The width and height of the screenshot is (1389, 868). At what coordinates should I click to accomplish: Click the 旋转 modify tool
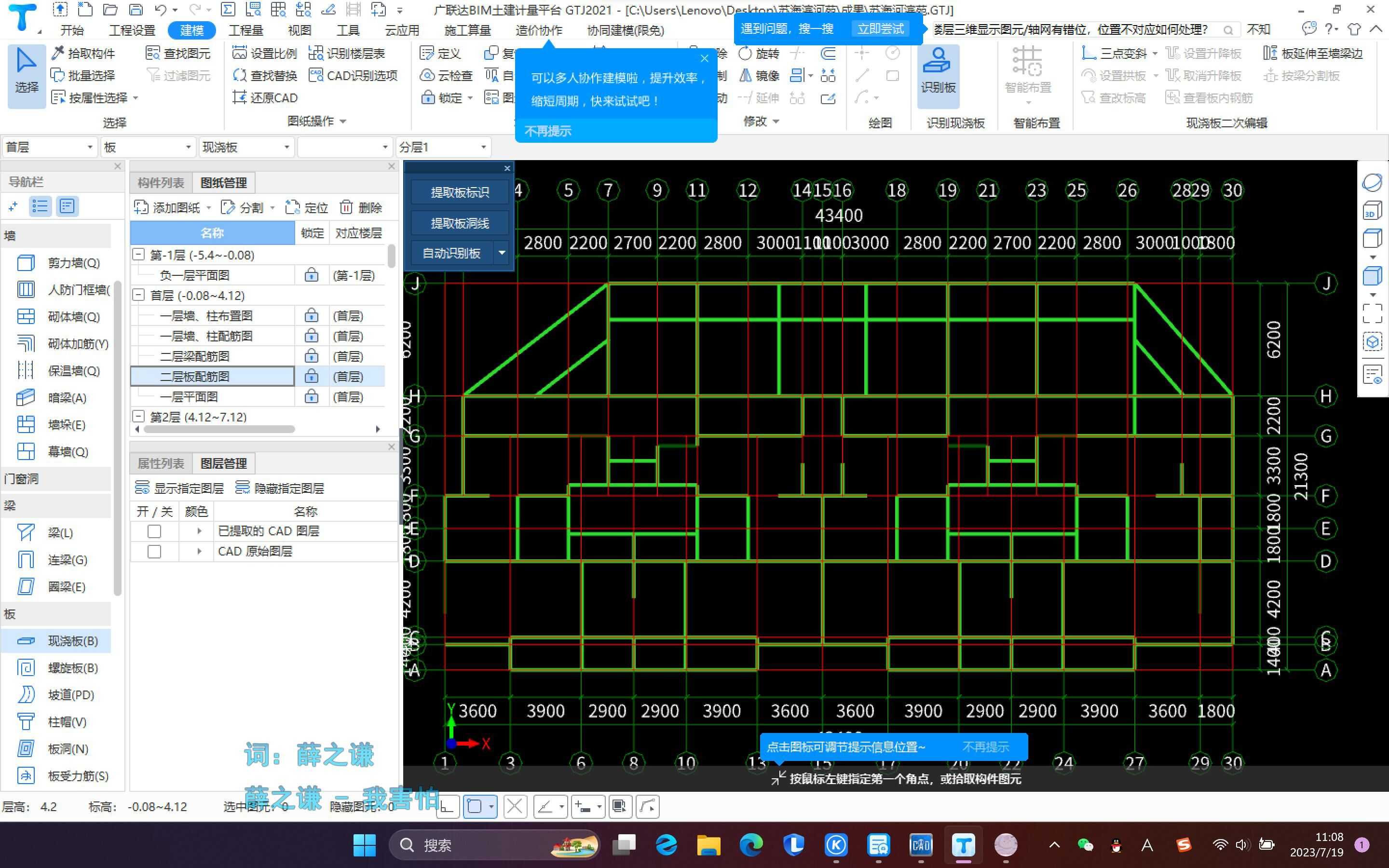point(758,54)
